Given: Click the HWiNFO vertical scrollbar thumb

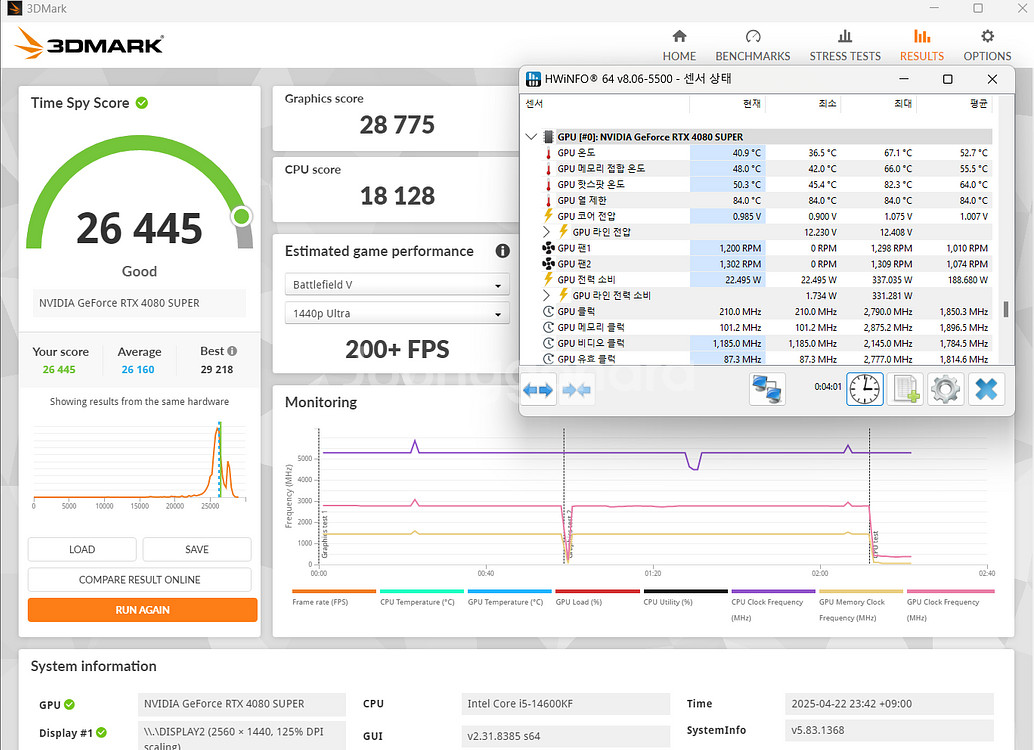Looking at the screenshot, I should click(x=1006, y=309).
